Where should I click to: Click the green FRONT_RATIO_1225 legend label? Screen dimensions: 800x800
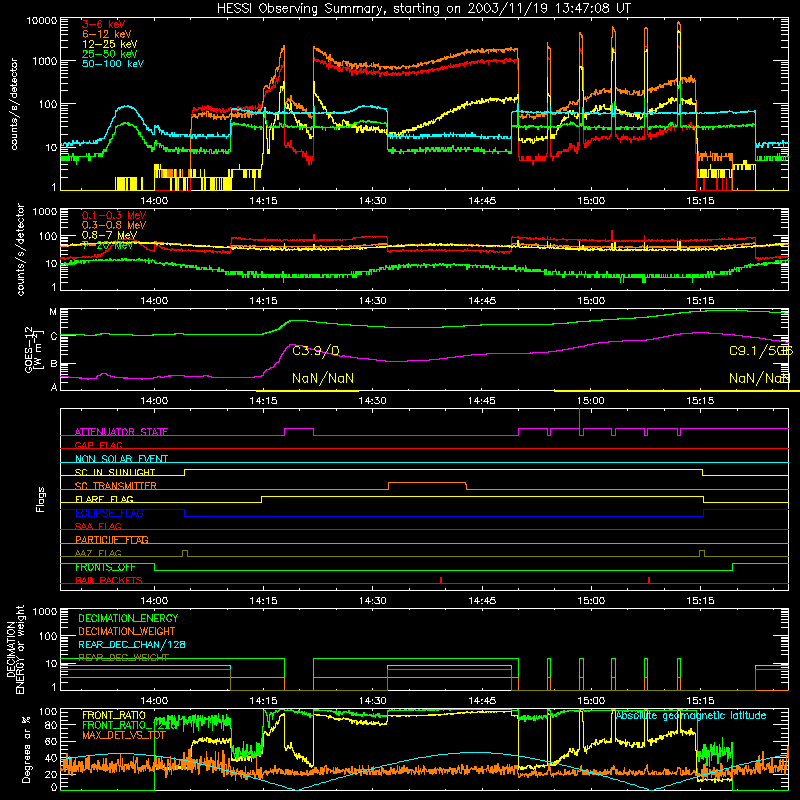pyautogui.click(x=130, y=725)
